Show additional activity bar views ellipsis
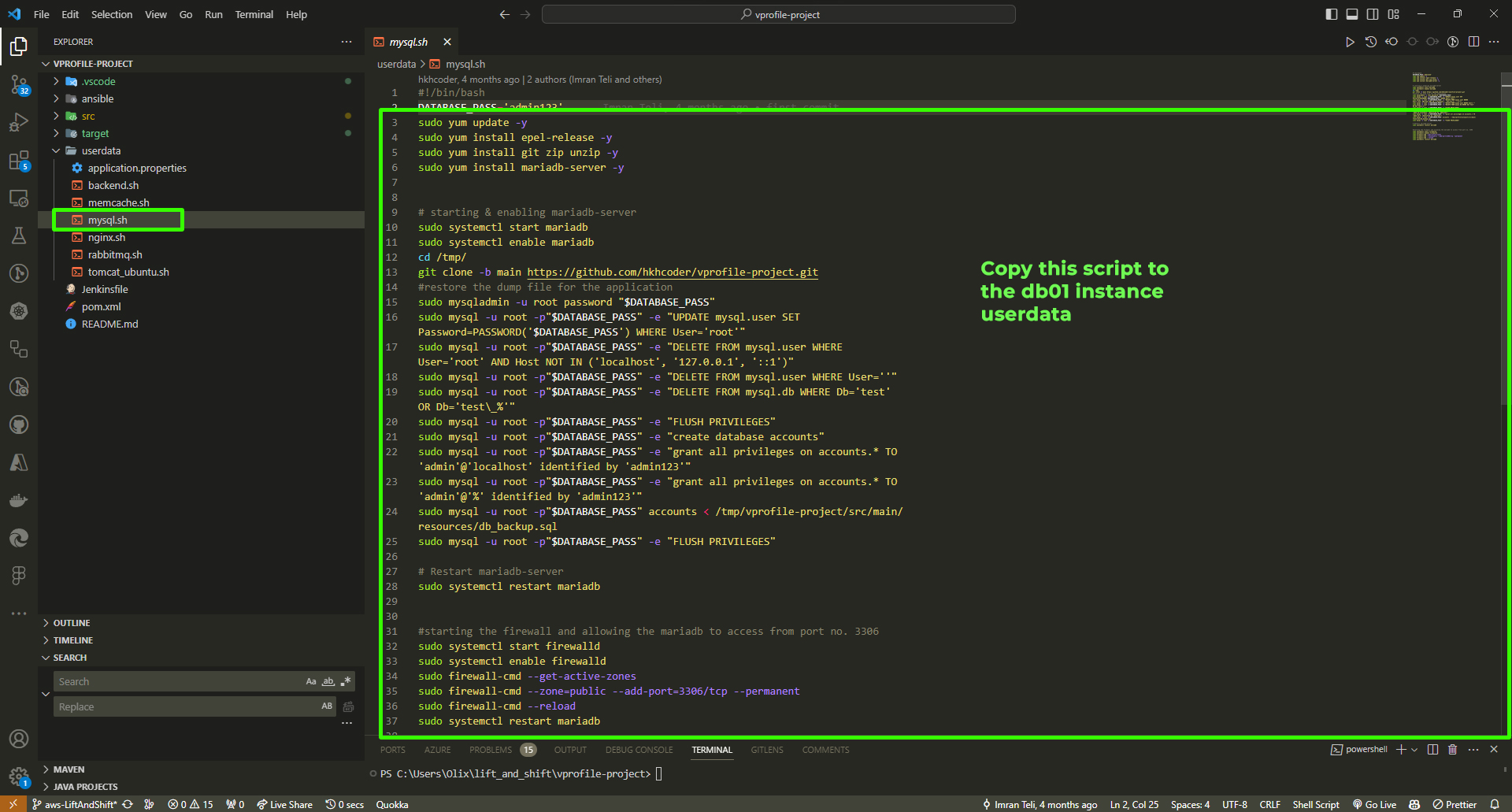This screenshot has width=1512, height=812. click(x=19, y=613)
